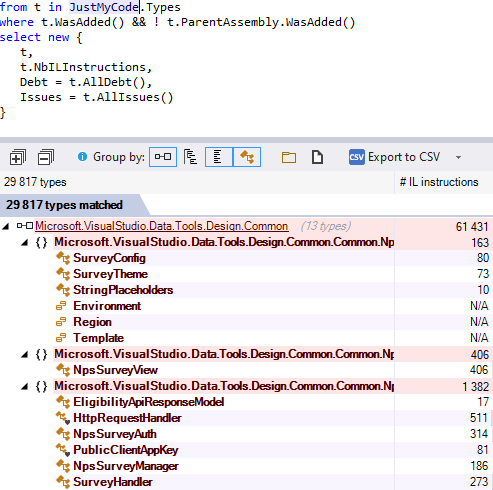Screen dimensions: 493x490
Task: Collapse the Microsoft.VisualStudio.Data.Tools.Design.Common assembly node
Action: pyautogui.click(x=5, y=227)
